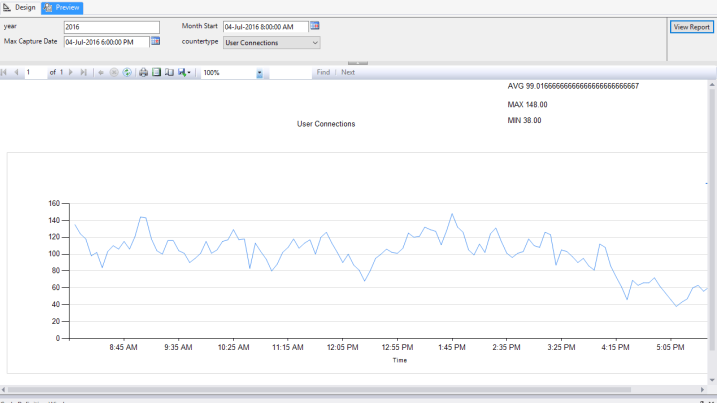
Task: Click the Print report icon
Action: (143, 73)
